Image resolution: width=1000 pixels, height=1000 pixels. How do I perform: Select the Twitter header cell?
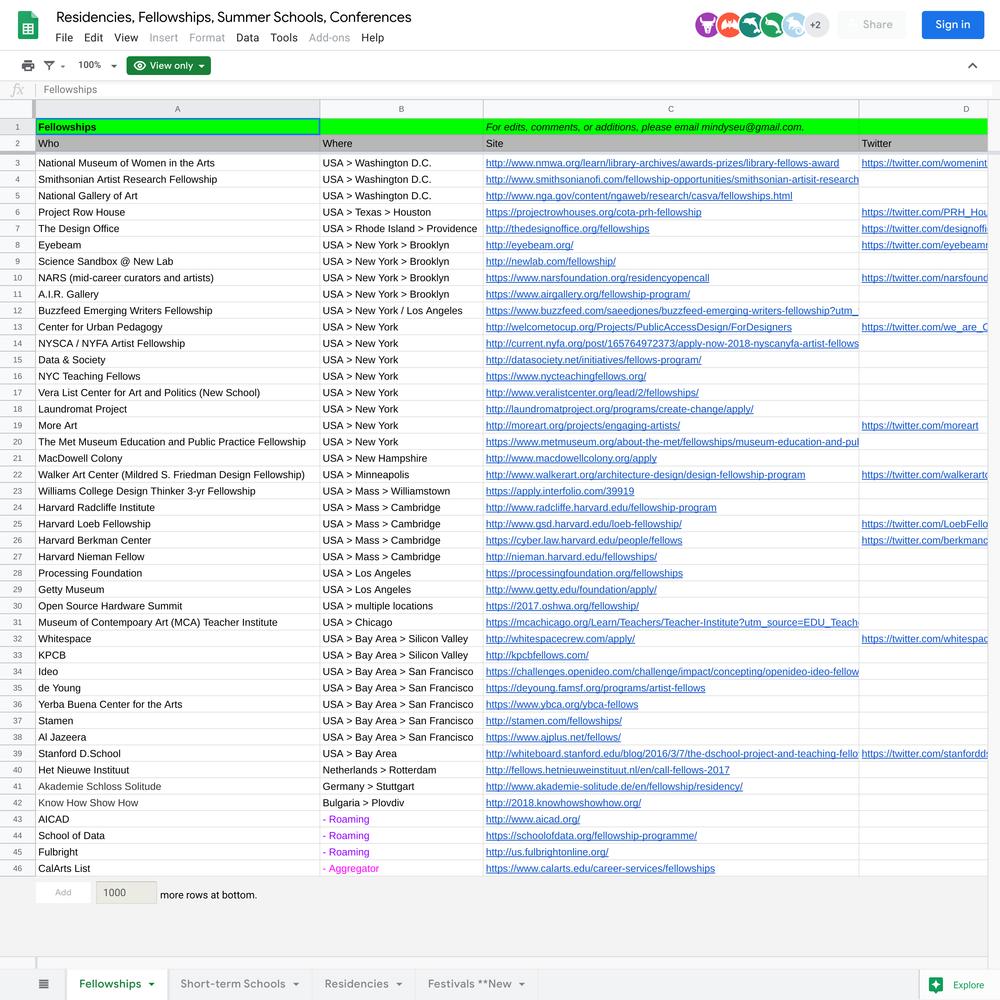click(x=923, y=143)
